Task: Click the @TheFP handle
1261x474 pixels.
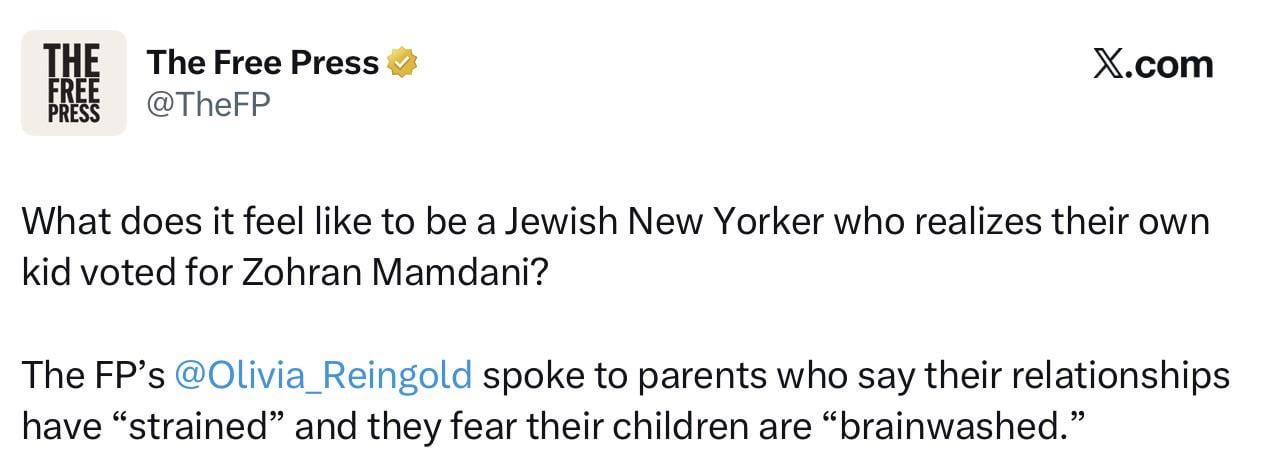Action: pyautogui.click(x=208, y=103)
